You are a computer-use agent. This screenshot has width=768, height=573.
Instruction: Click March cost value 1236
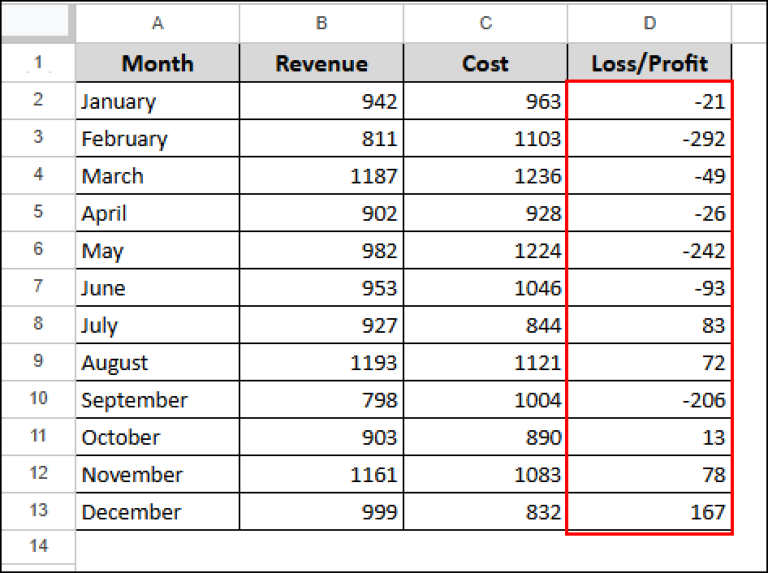coord(485,176)
